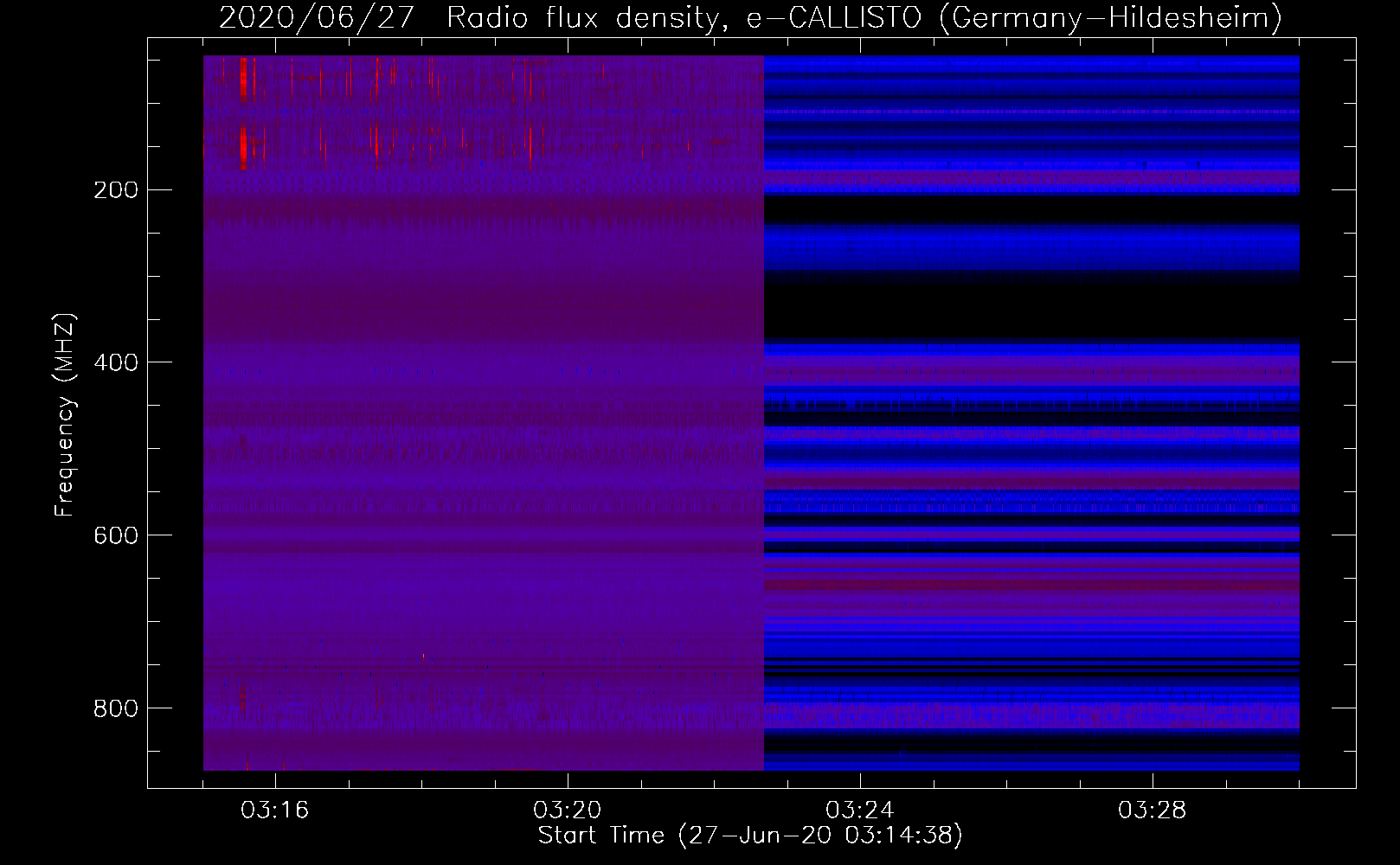Click the plot title 'Radio flux density, e-CALLISTO (Germany-Hildesheim)'

pyautogui.click(x=864, y=17)
